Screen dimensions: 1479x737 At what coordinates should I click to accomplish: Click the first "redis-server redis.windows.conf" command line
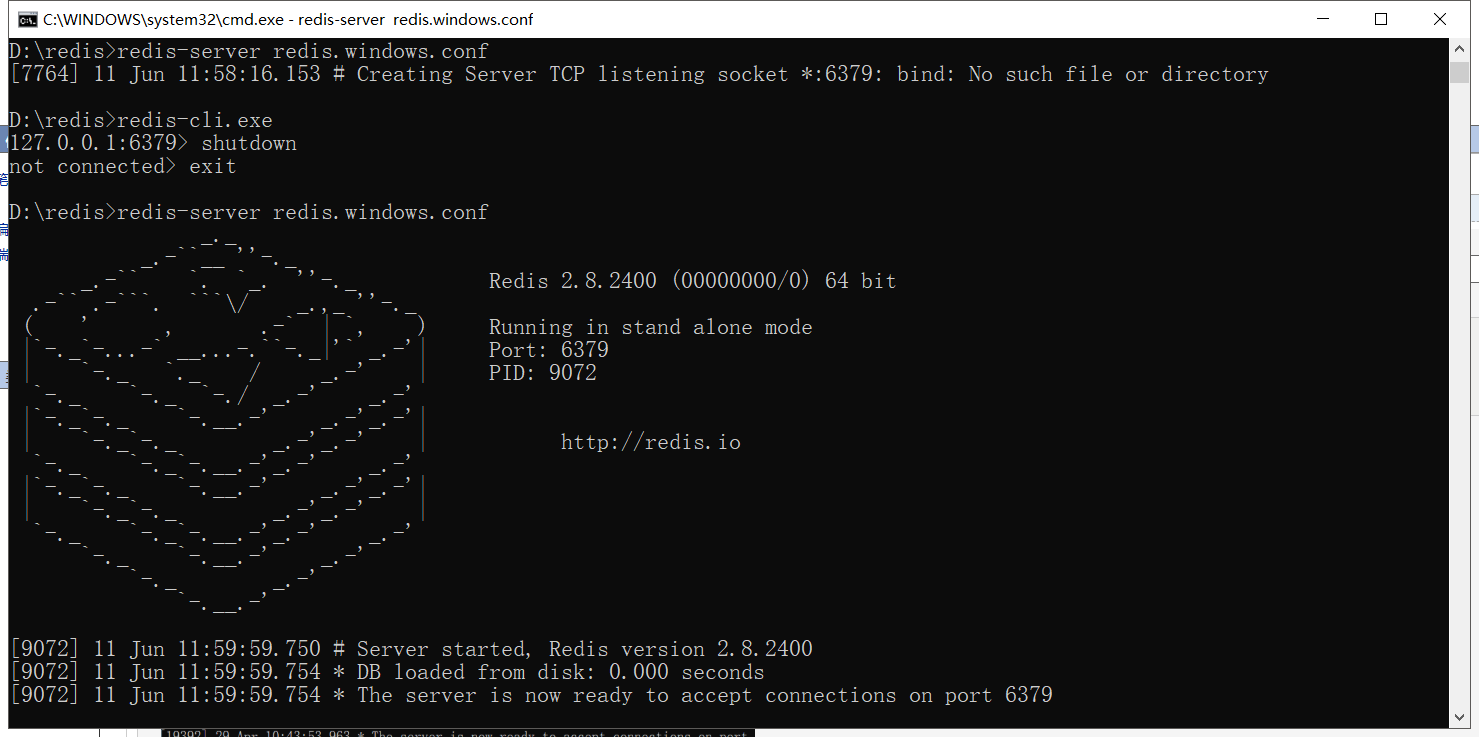pos(249,51)
